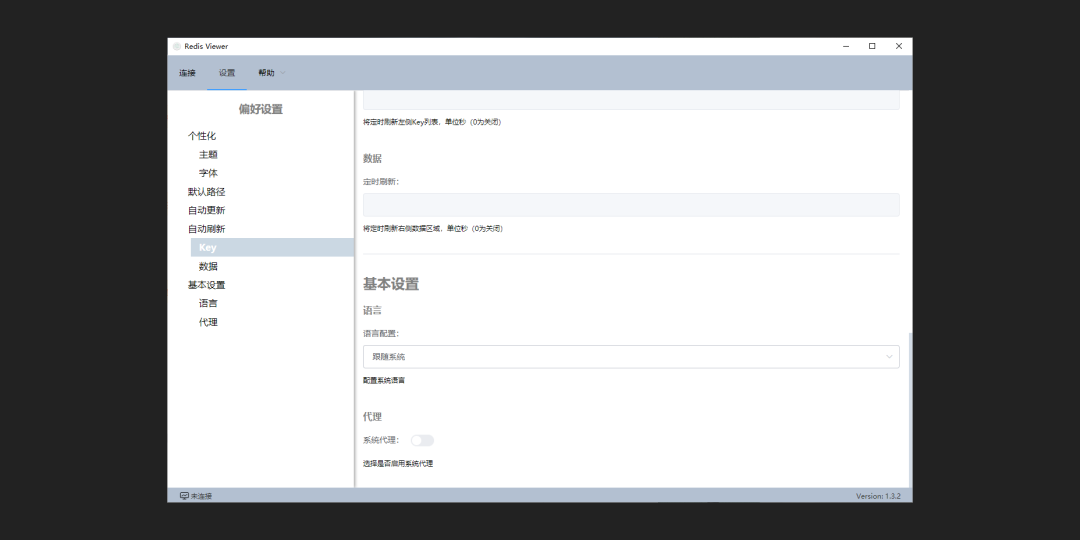Minimize the Redis Viewer window
Viewport: 1080px width, 540px height.
point(846,46)
